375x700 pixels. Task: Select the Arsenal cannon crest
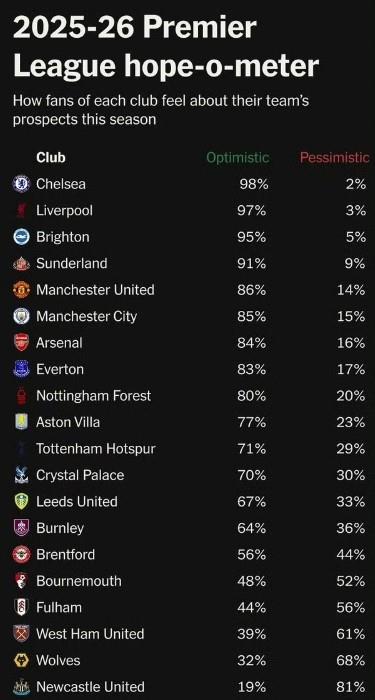point(21,343)
